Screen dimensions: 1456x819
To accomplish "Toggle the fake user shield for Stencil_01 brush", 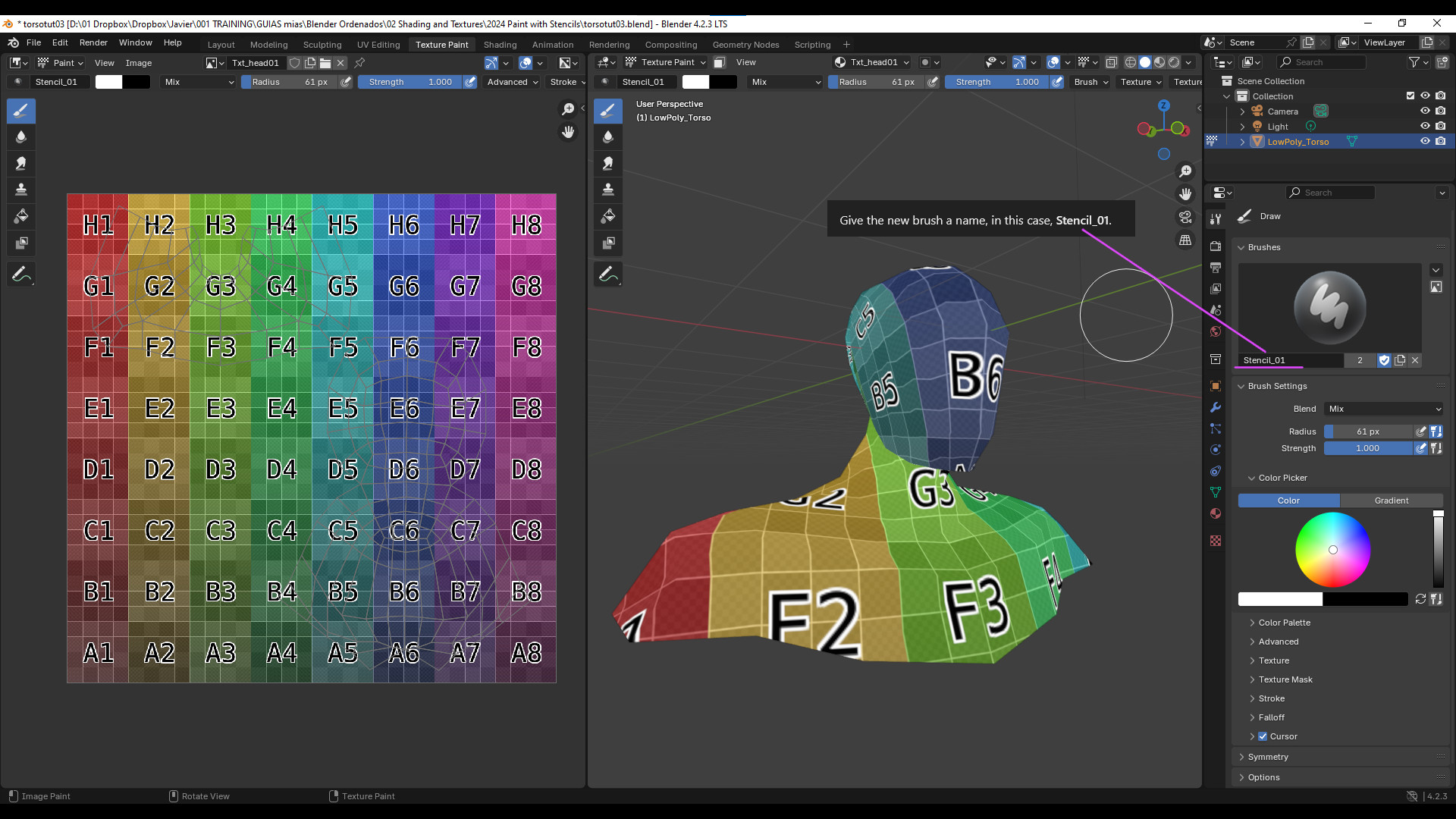I will [x=1384, y=360].
